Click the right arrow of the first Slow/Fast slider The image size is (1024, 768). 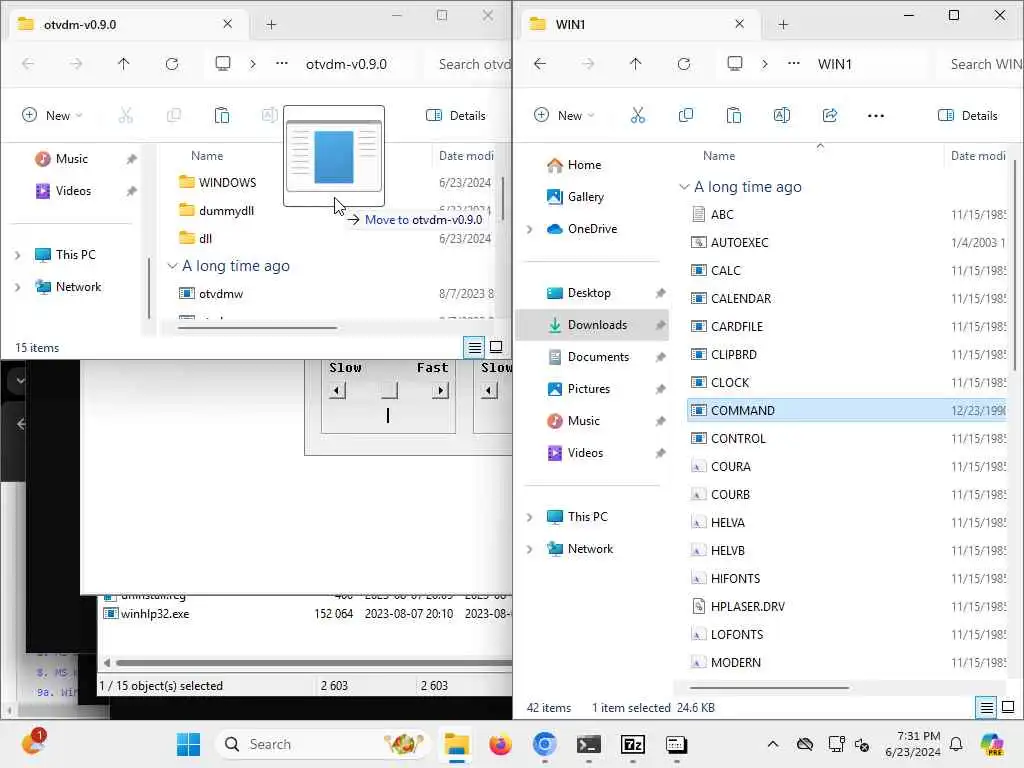(x=440, y=391)
